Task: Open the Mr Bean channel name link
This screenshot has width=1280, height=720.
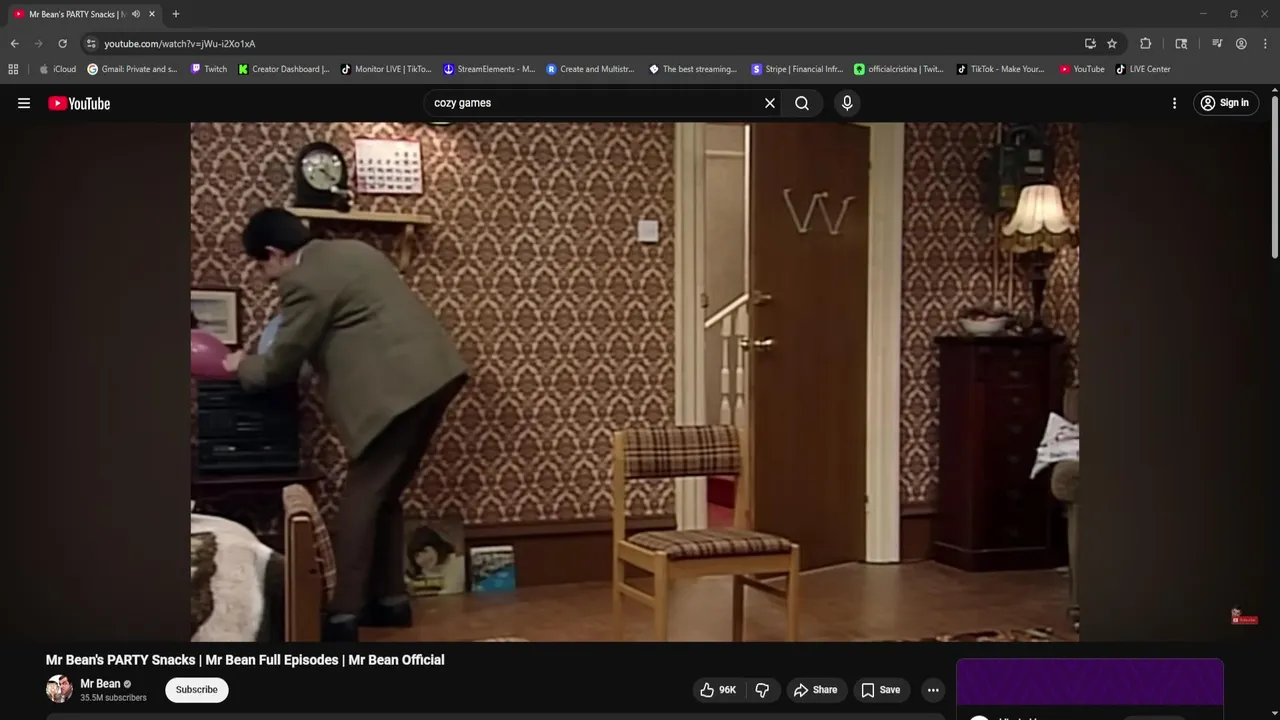Action: pos(100,684)
